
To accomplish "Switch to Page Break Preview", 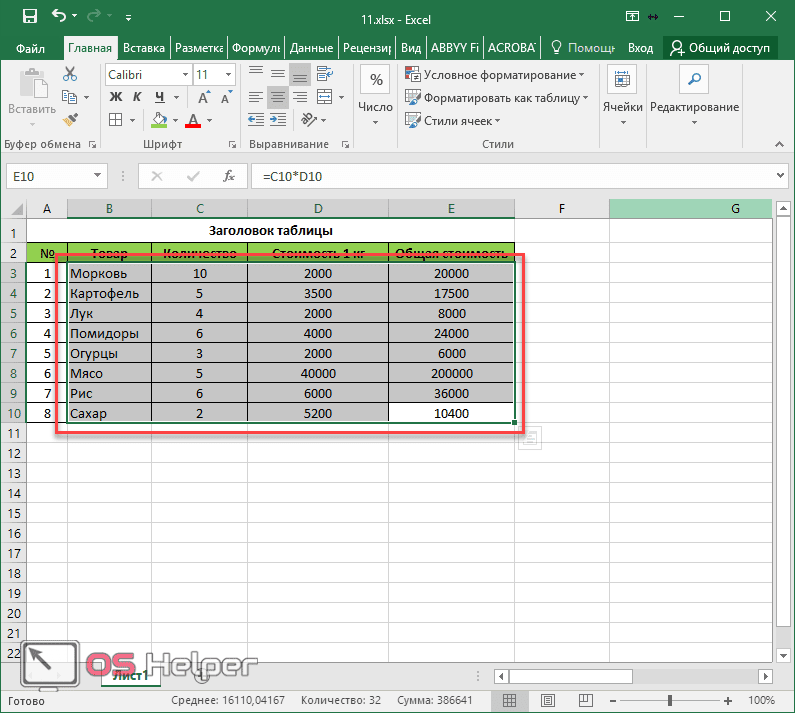I will pyautogui.click(x=586, y=700).
